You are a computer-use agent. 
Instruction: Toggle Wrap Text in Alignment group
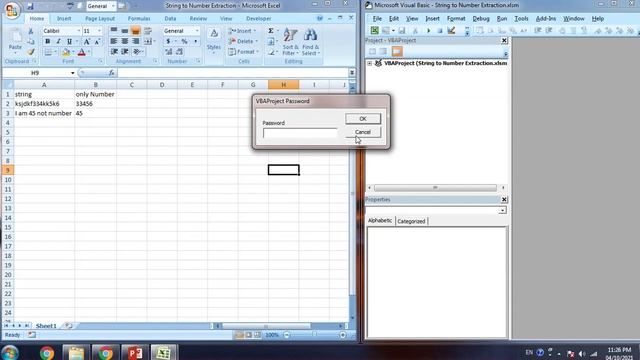(148, 31)
